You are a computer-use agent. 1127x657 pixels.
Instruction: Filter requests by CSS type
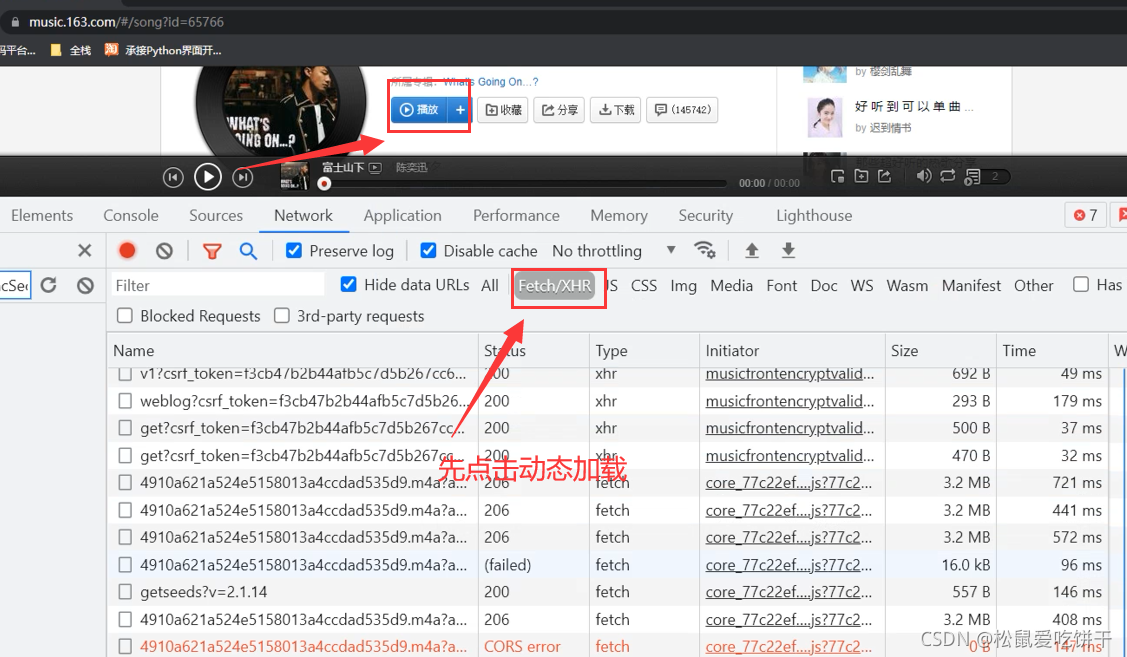(x=643, y=285)
